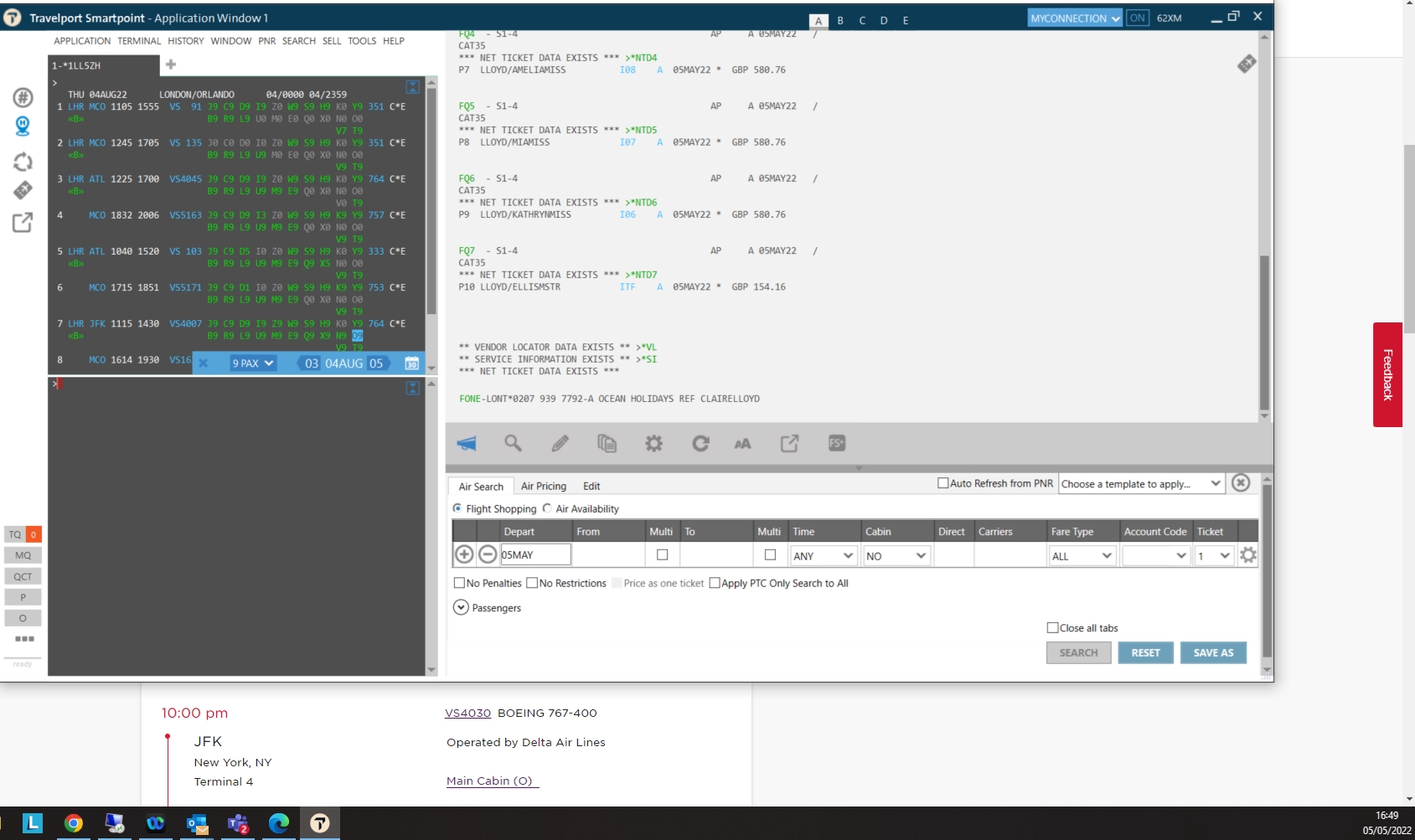Click the collapse icon in lower terminal window

[x=412, y=388]
